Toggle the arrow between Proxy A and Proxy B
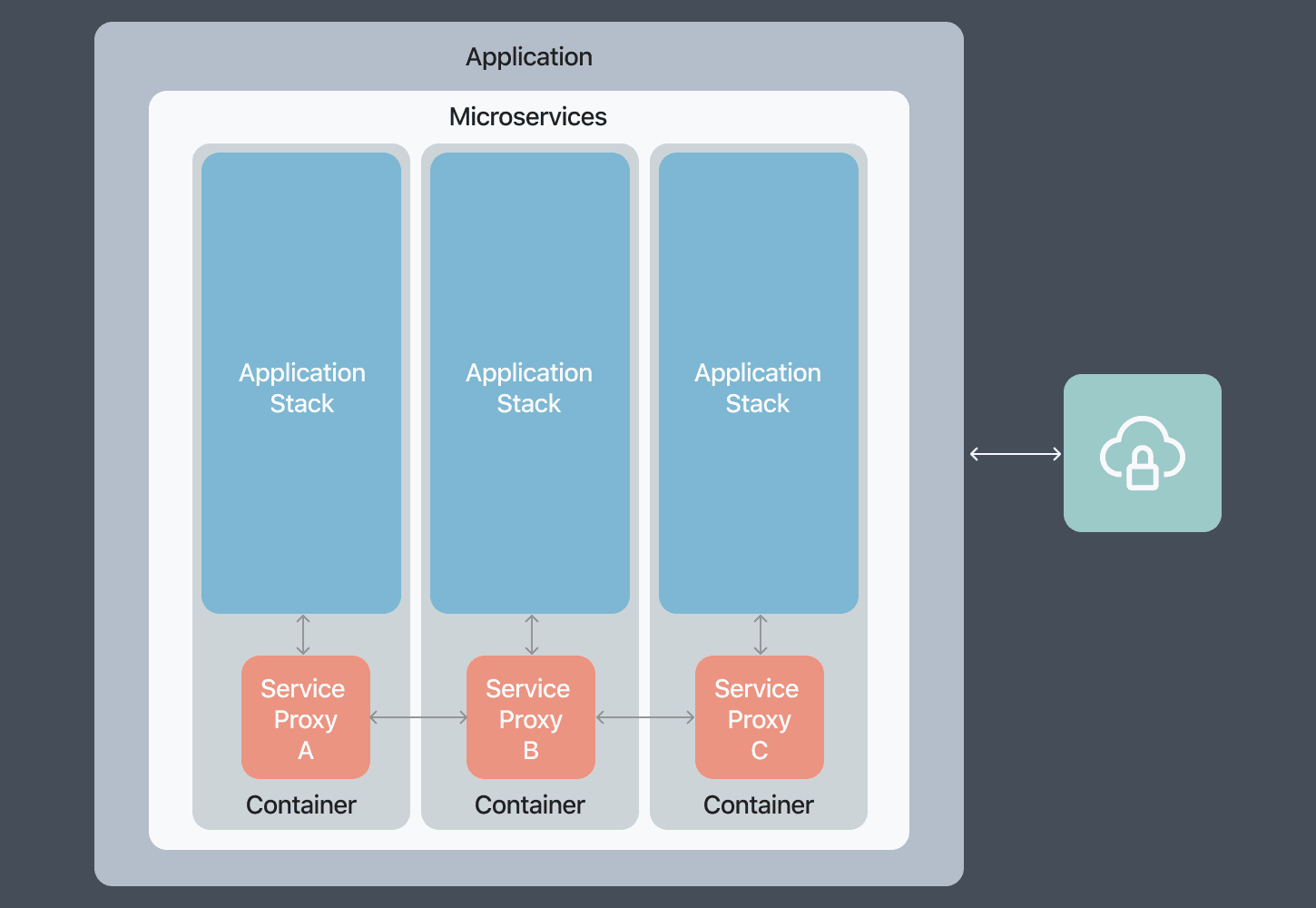 (x=417, y=717)
